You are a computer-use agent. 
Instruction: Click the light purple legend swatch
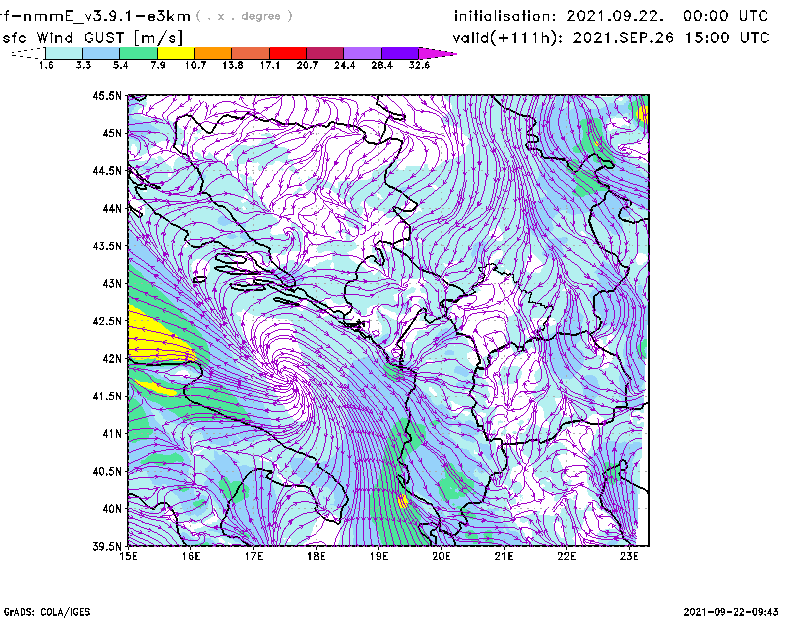(362, 53)
